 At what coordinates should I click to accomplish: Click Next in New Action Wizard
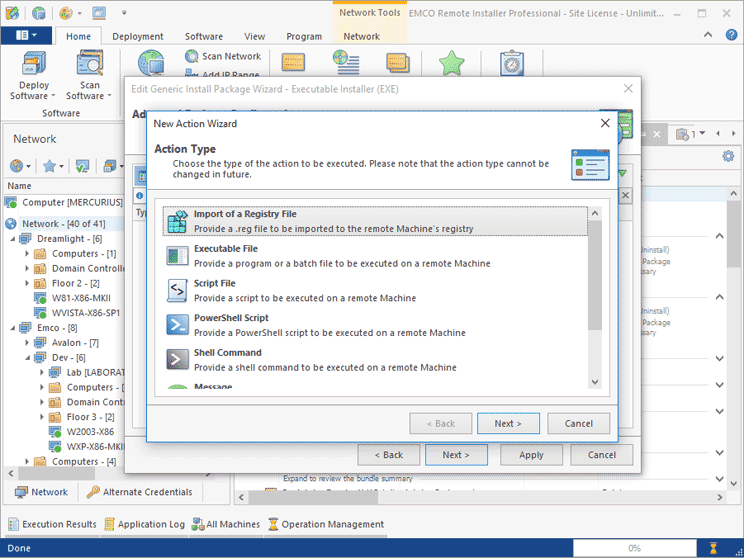pos(508,423)
